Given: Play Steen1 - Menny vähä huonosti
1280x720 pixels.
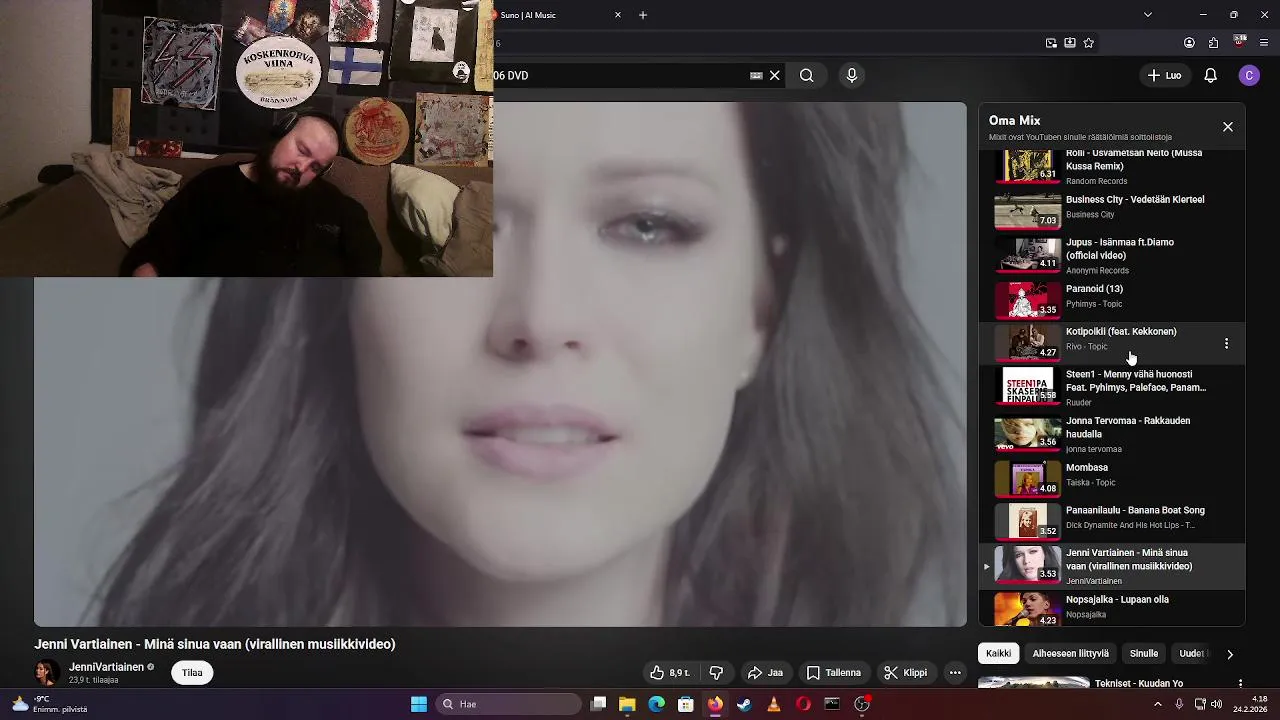Looking at the screenshot, I should click(x=1112, y=387).
